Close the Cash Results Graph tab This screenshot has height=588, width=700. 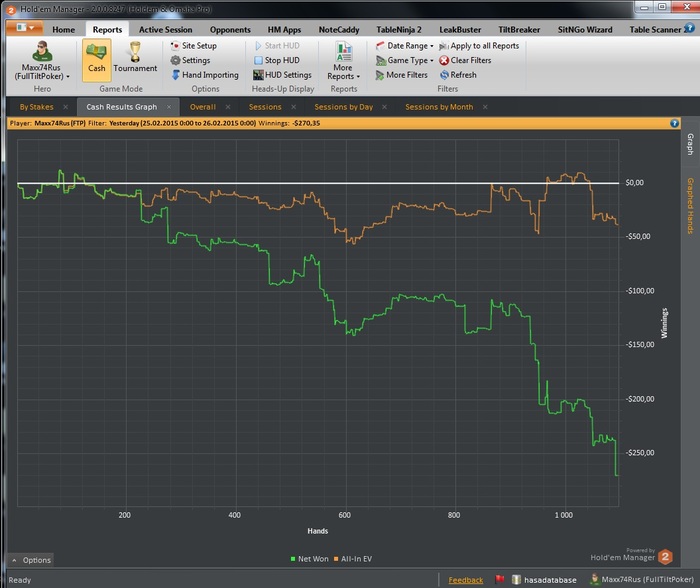click(169, 107)
